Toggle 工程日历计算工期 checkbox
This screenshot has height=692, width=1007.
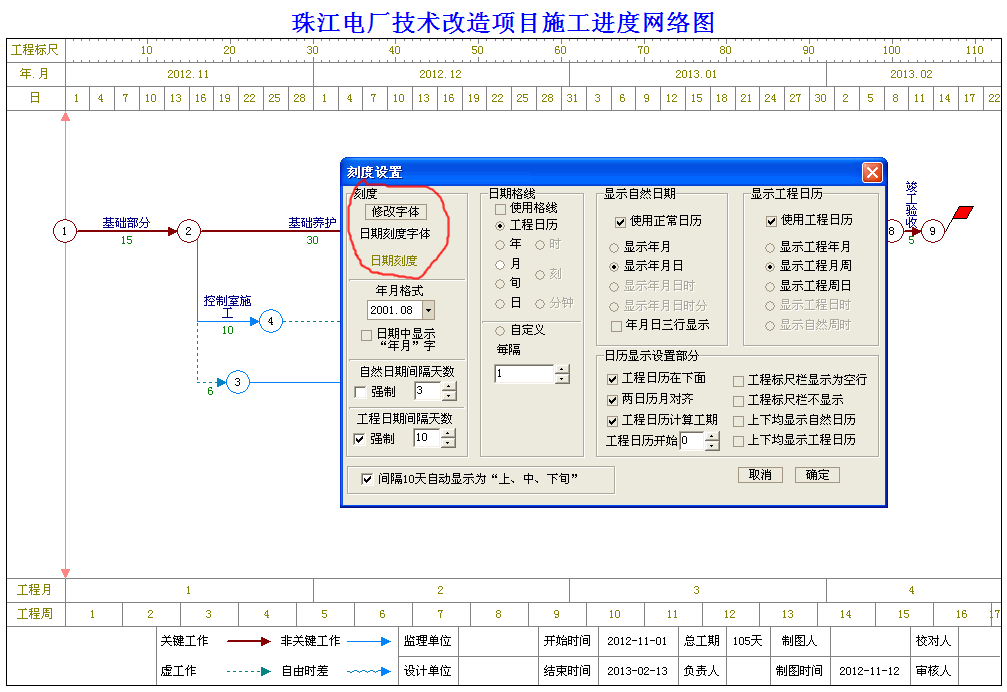tap(613, 421)
